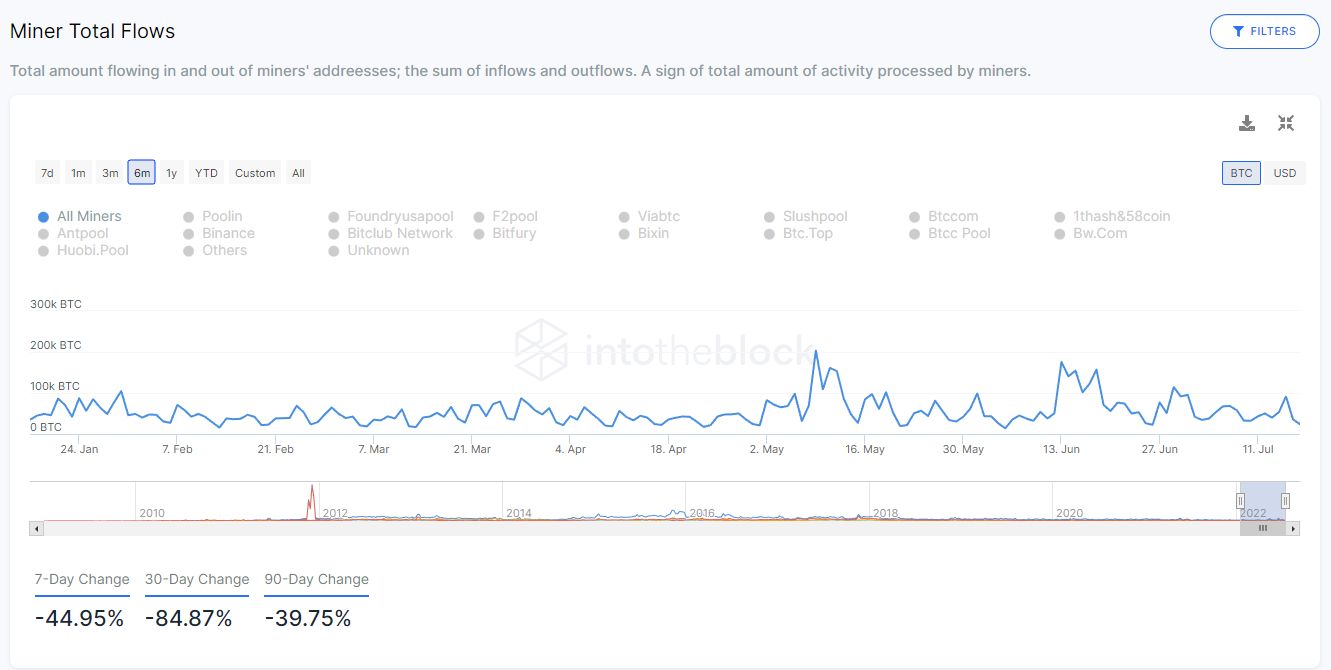
Task: Click the right range handle in navigator
Action: point(1286,501)
